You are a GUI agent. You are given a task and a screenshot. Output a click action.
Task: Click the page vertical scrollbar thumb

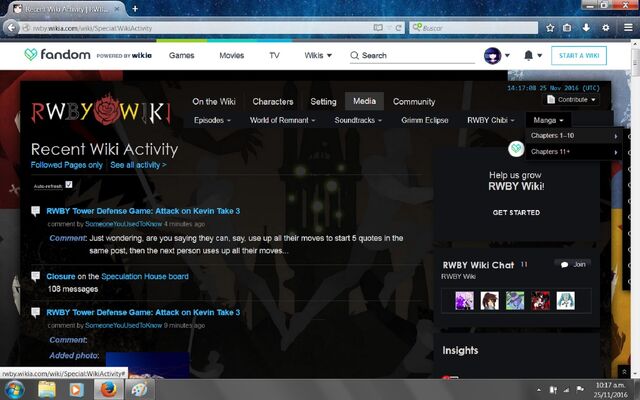coord(635,62)
